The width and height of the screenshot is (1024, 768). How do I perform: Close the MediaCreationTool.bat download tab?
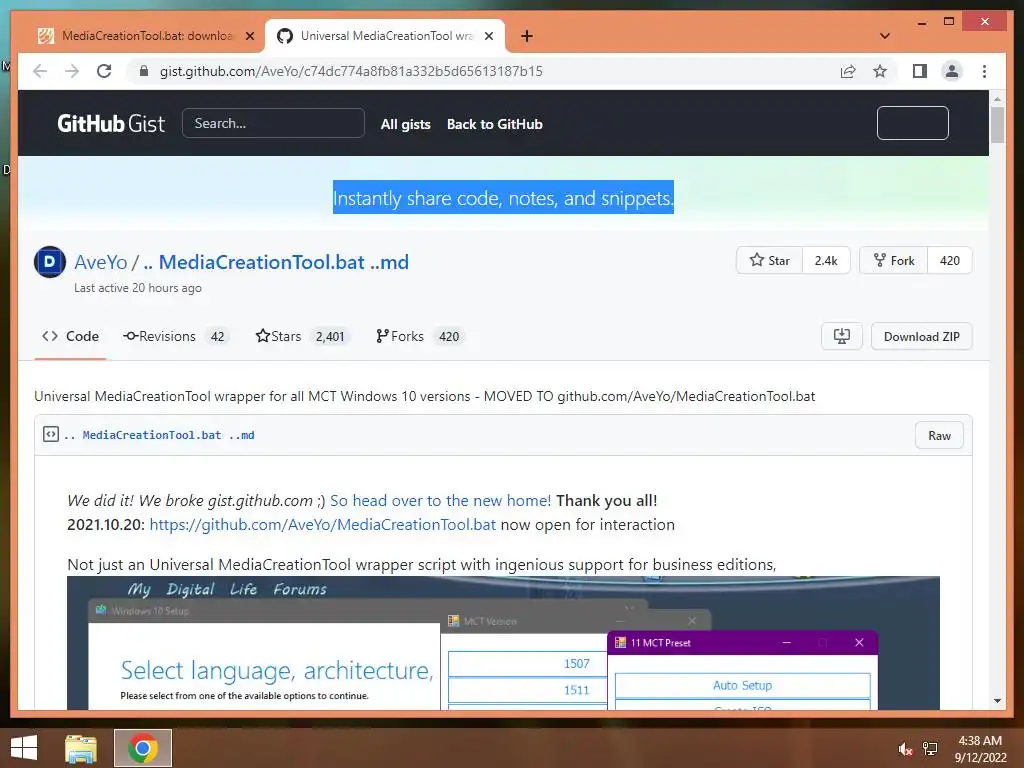[249, 36]
